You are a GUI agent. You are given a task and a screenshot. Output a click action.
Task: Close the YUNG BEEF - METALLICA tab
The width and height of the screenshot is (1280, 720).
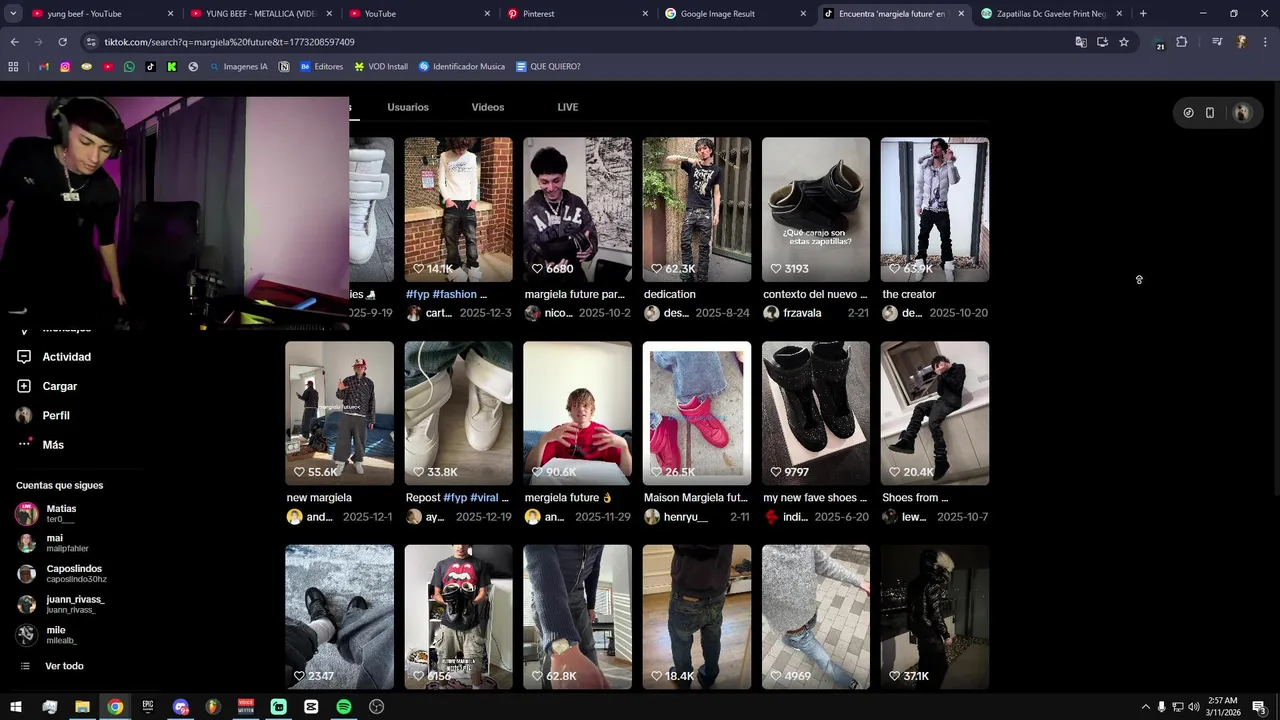[x=329, y=14]
